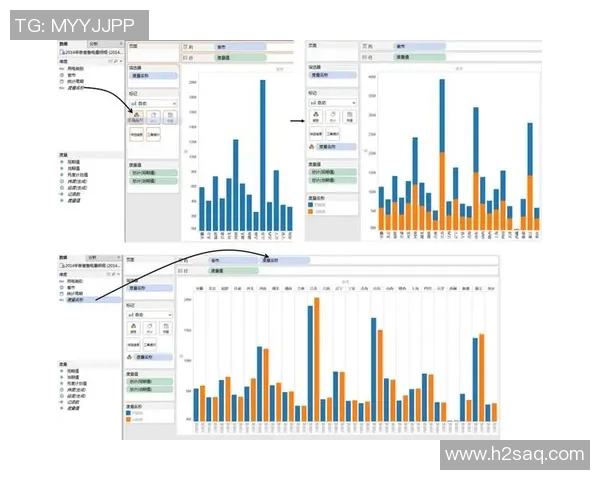Open the mark type dropdown in the top-right panel
Image resolution: width=600 pixels, height=480 pixels.
(331, 102)
